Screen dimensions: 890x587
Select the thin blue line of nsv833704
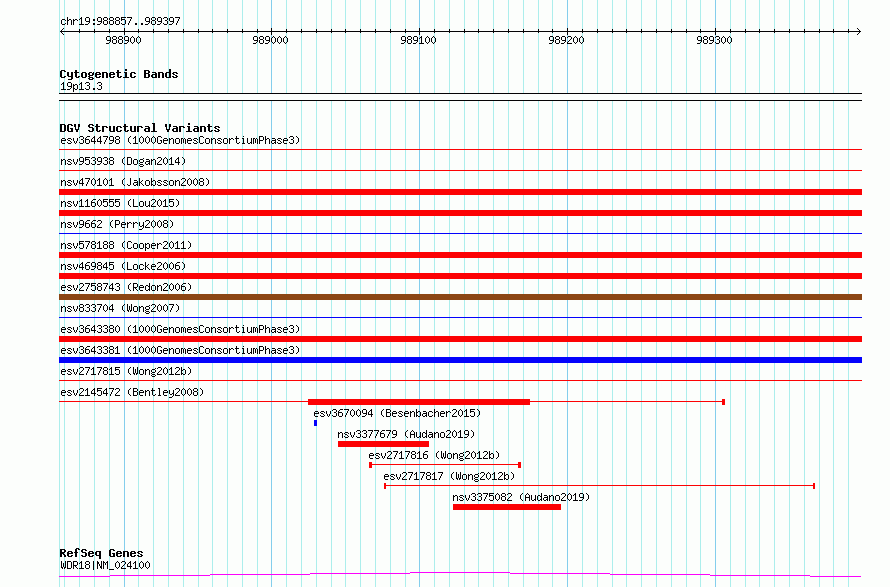pyautogui.click(x=460, y=317)
